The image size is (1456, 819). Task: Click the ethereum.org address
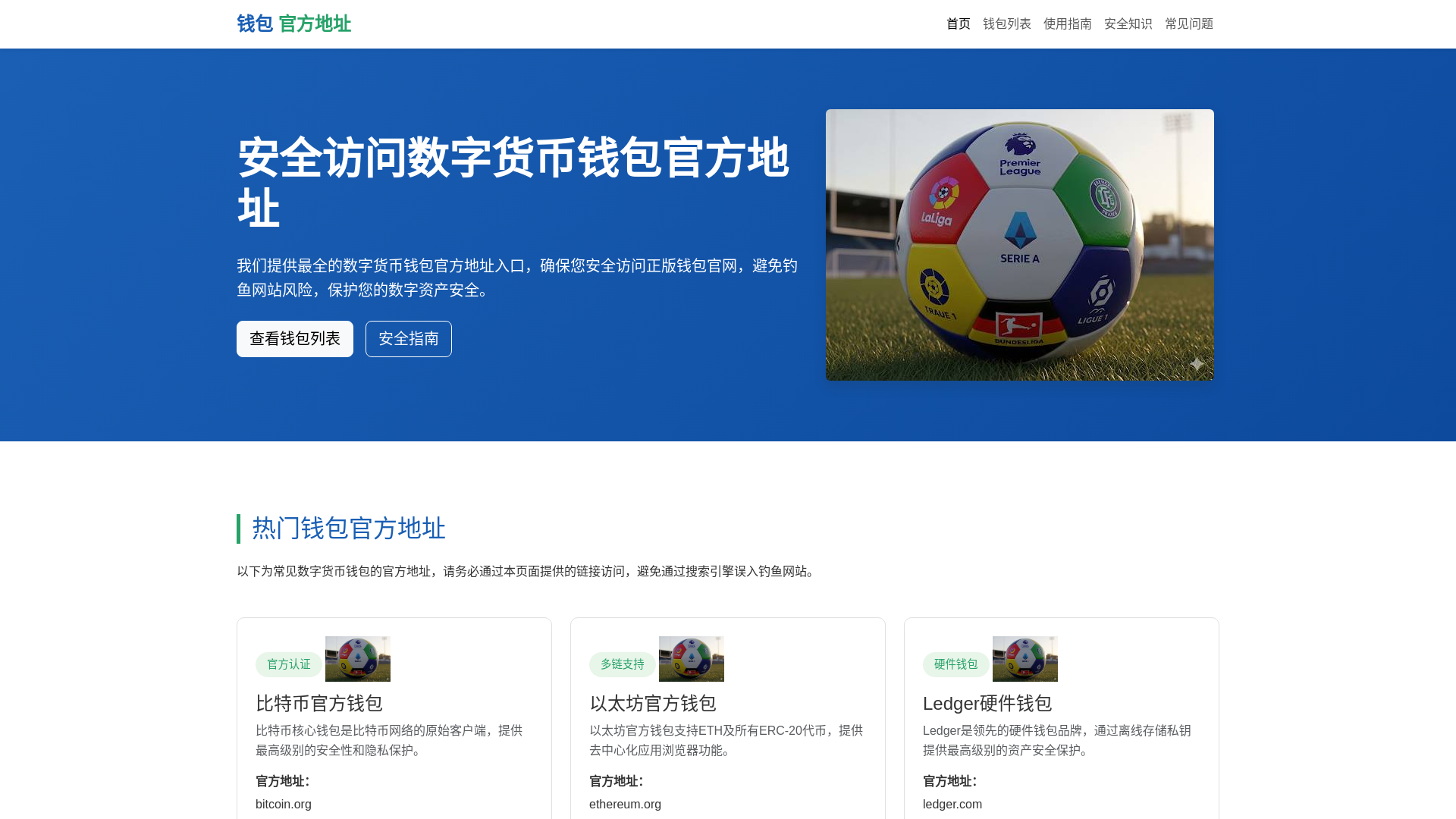click(x=625, y=805)
